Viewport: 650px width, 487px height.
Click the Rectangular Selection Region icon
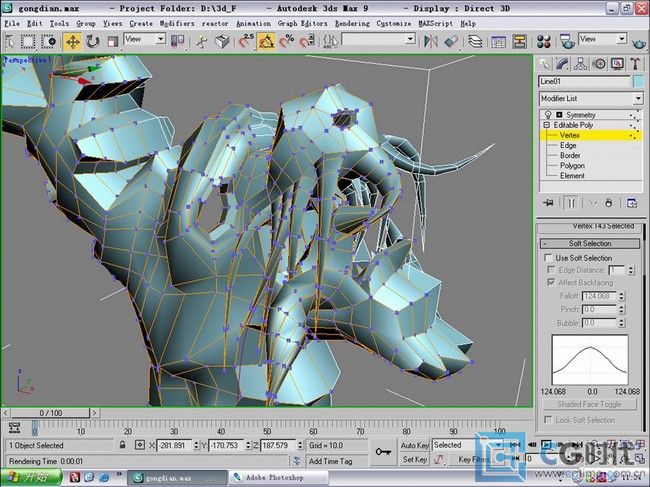(x=28, y=41)
